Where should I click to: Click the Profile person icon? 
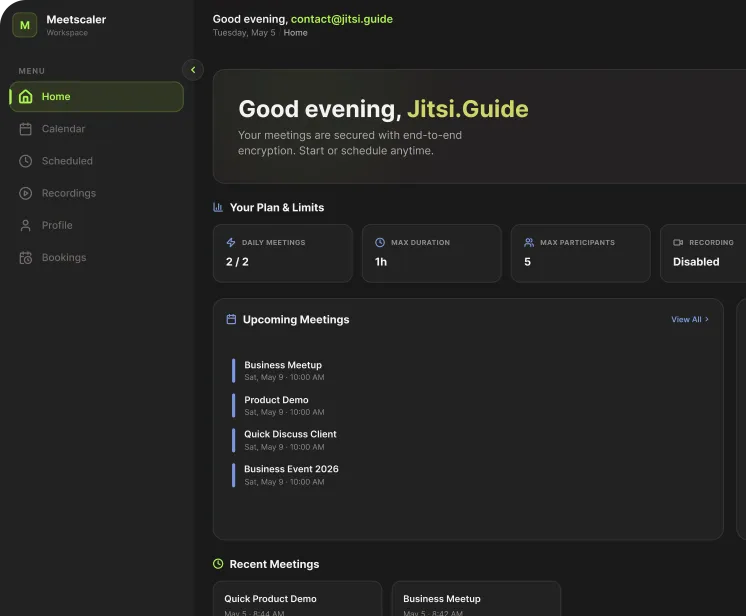26,225
